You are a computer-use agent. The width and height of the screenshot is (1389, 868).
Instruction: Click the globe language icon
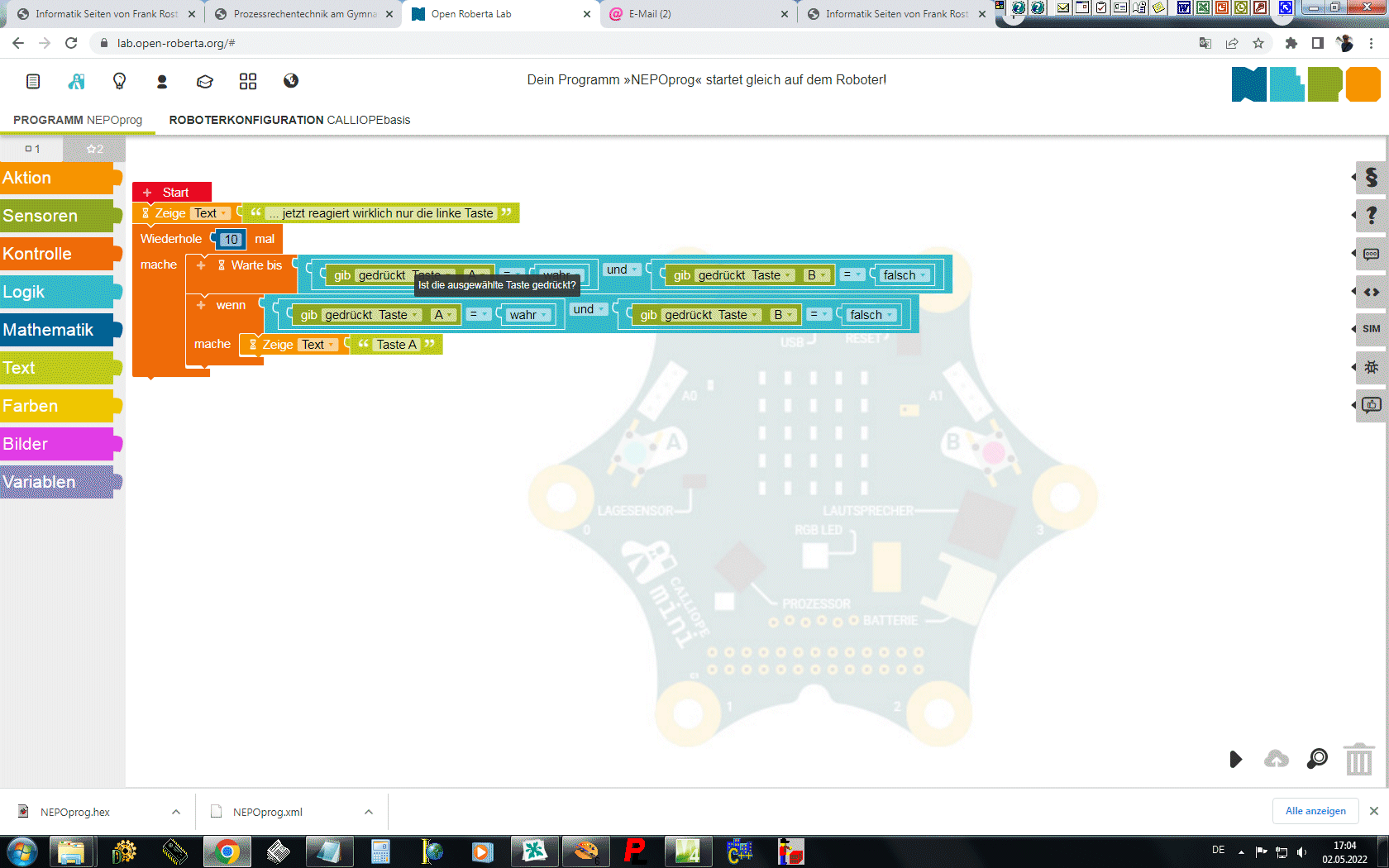[291, 81]
